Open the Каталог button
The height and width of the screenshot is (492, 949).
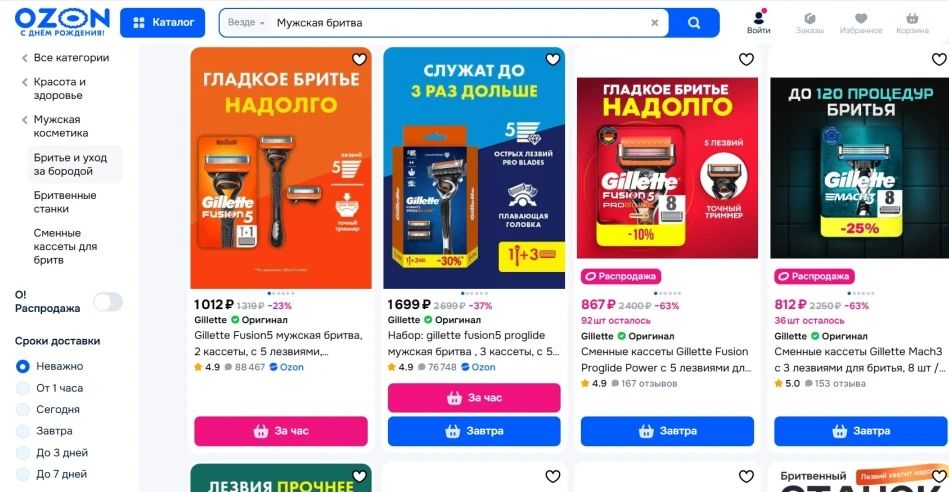coord(162,23)
